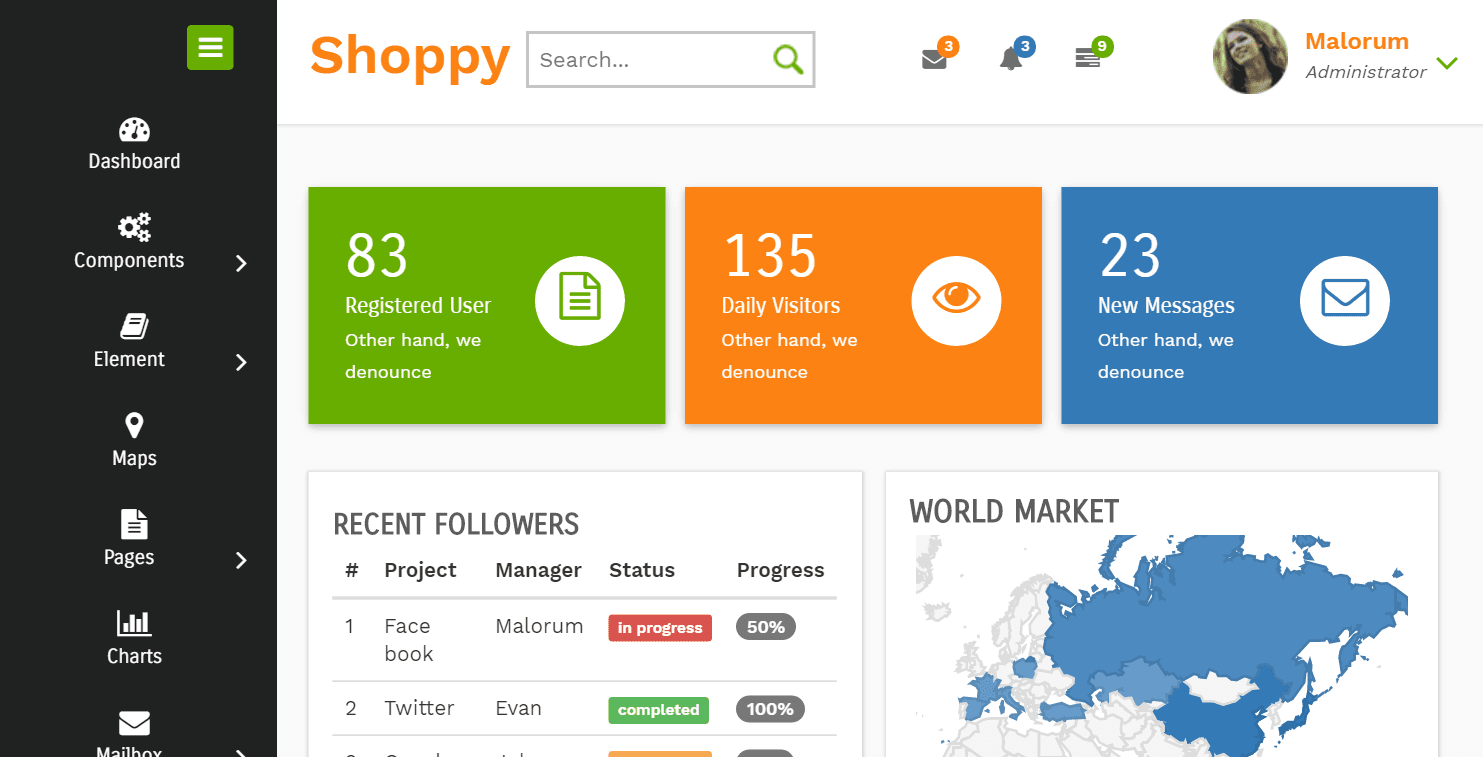The height and width of the screenshot is (757, 1483).
Task: Toggle the sidebar with the green hamburger button
Action: tap(210, 47)
